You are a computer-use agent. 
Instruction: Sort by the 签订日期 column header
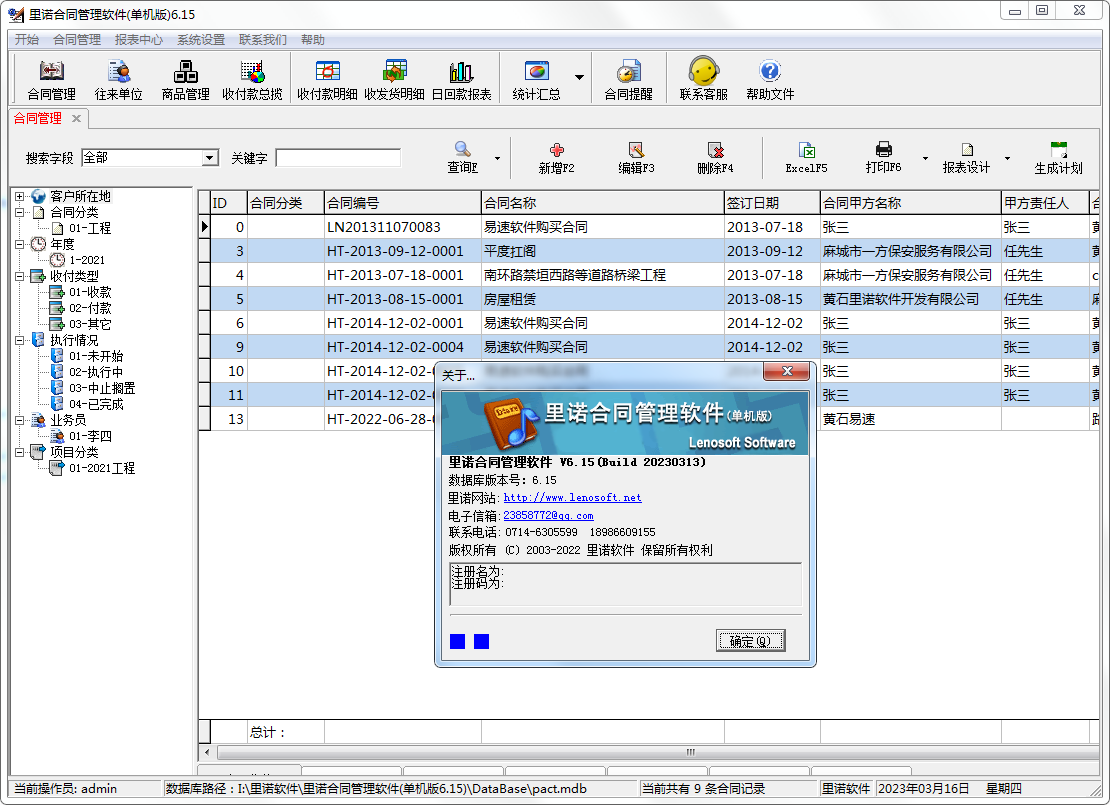coord(772,203)
